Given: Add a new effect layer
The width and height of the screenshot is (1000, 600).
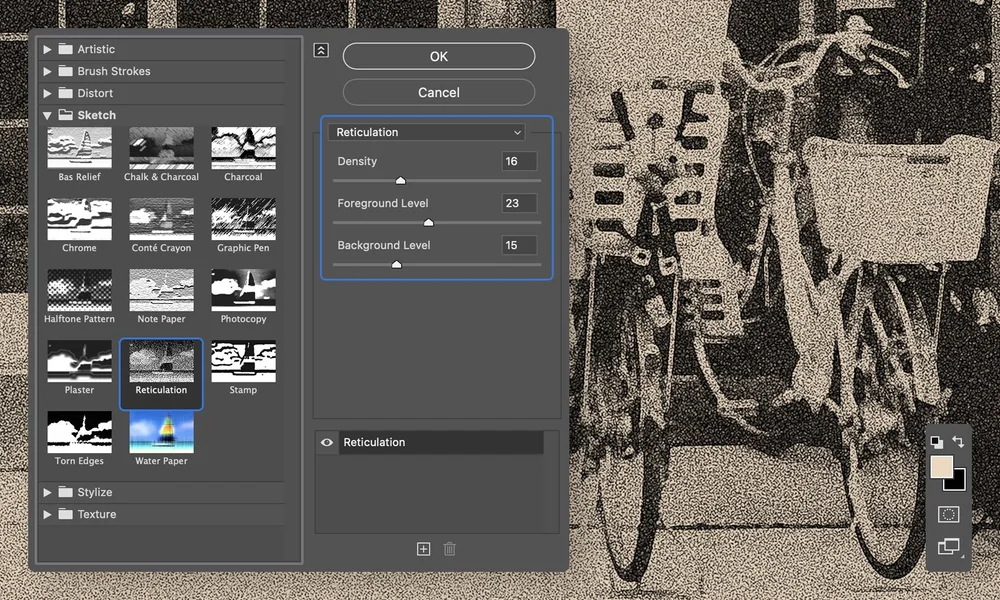Looking at the screenshot, I should 423,548.
